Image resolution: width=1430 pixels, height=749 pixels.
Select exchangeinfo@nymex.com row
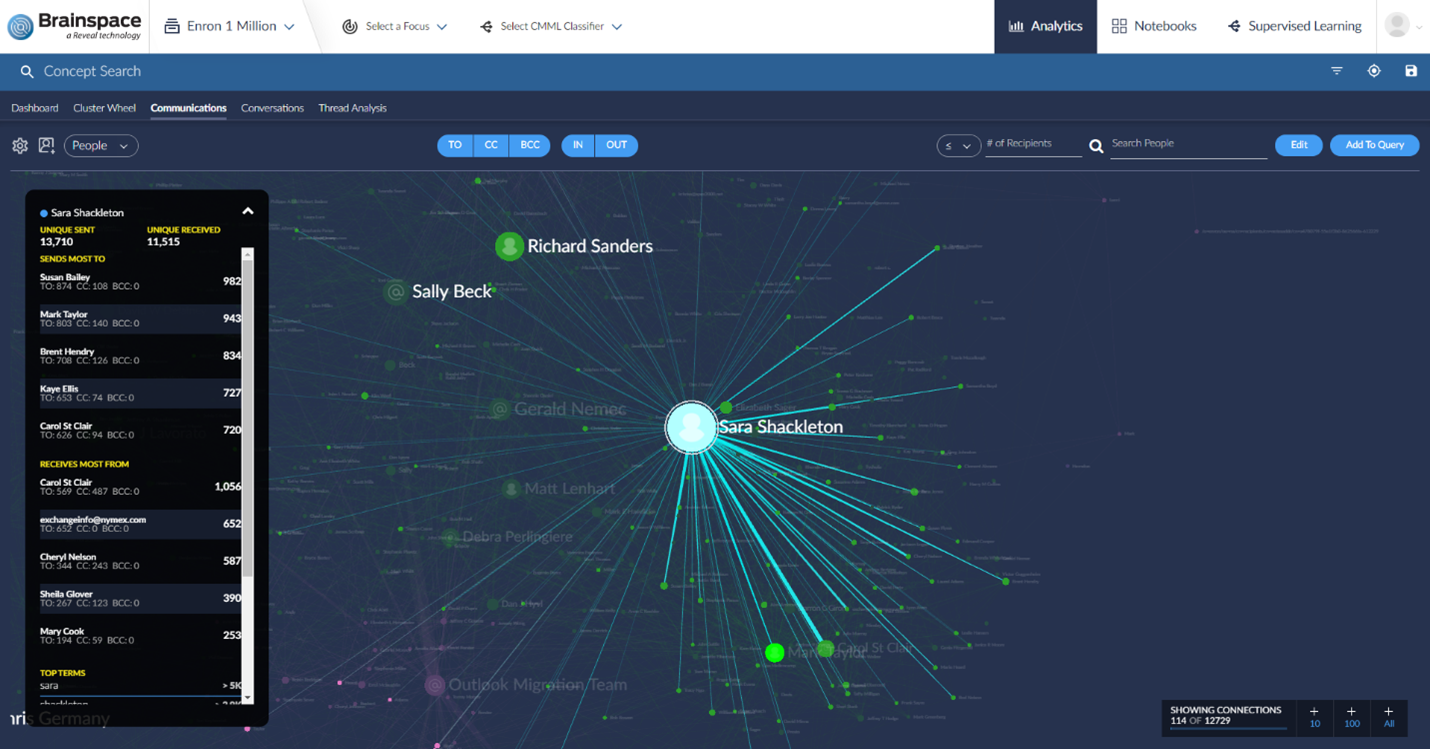pos(140,524)
